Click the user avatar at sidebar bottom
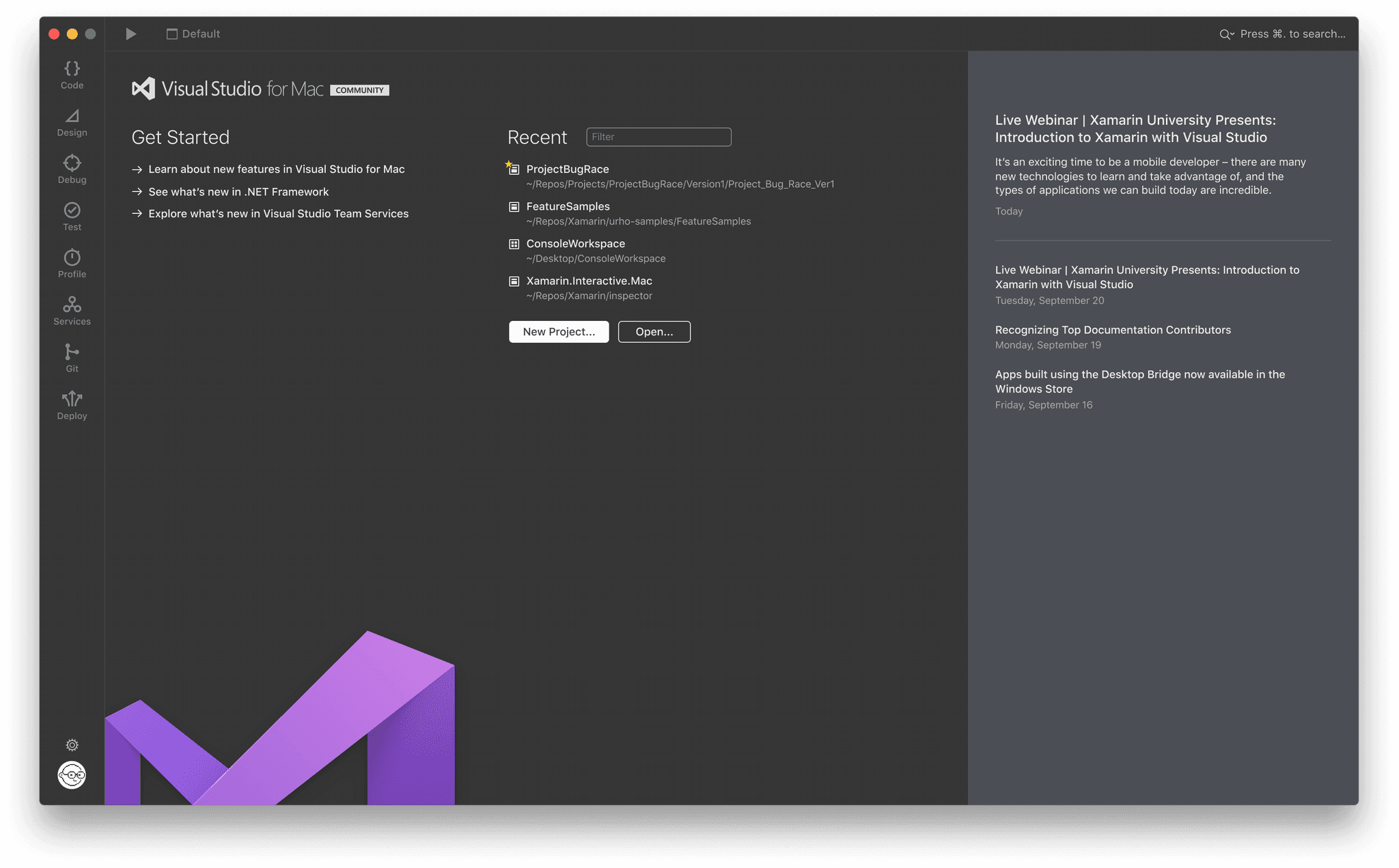Image resolution: width=1399 pixels, height=868 pixels. click(x=72, y=775)
